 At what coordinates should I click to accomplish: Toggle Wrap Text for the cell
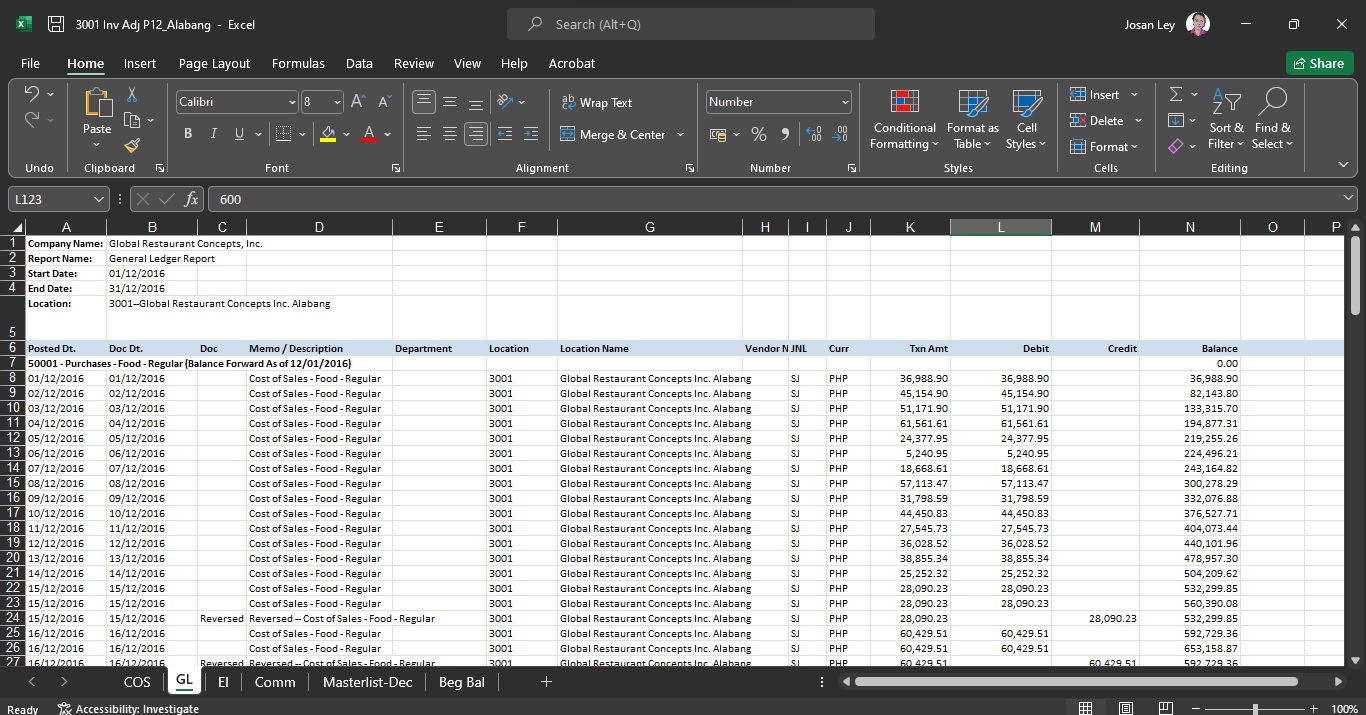597,102
